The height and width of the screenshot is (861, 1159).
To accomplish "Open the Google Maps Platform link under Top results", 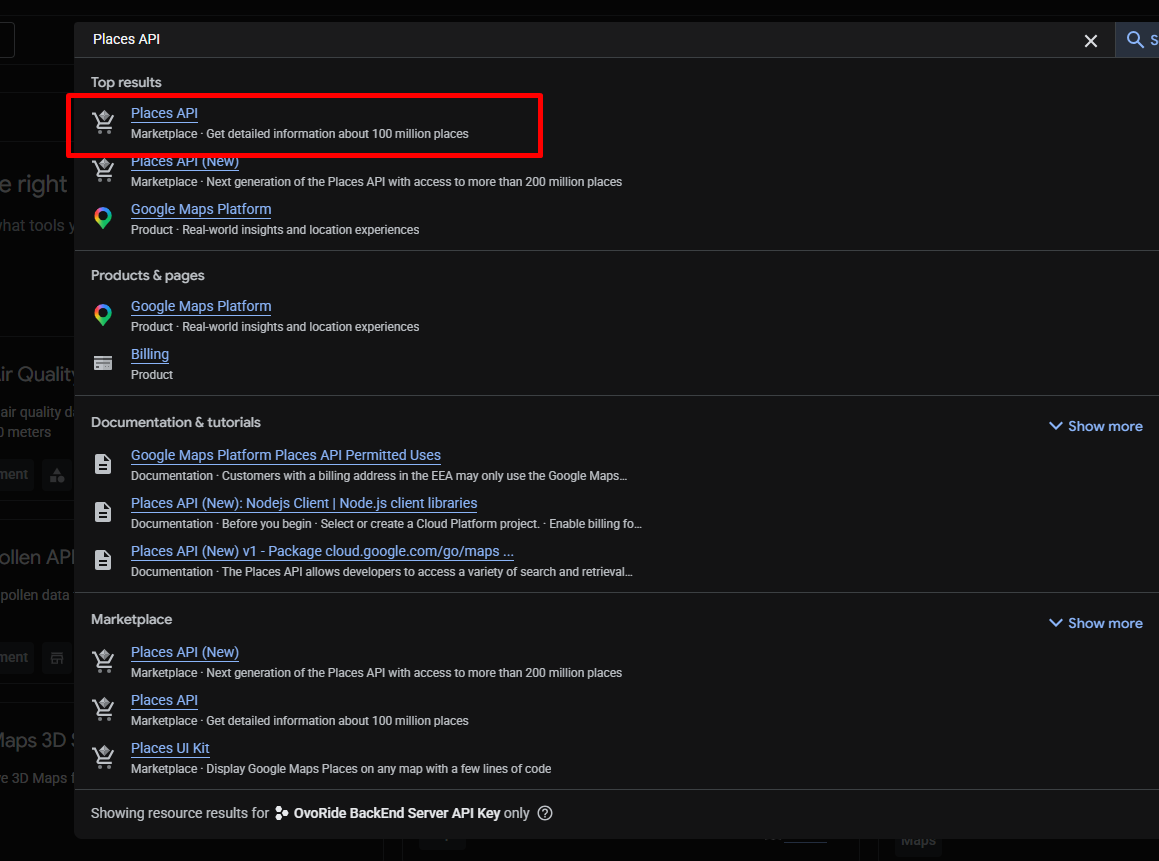I will coord(201,209).
